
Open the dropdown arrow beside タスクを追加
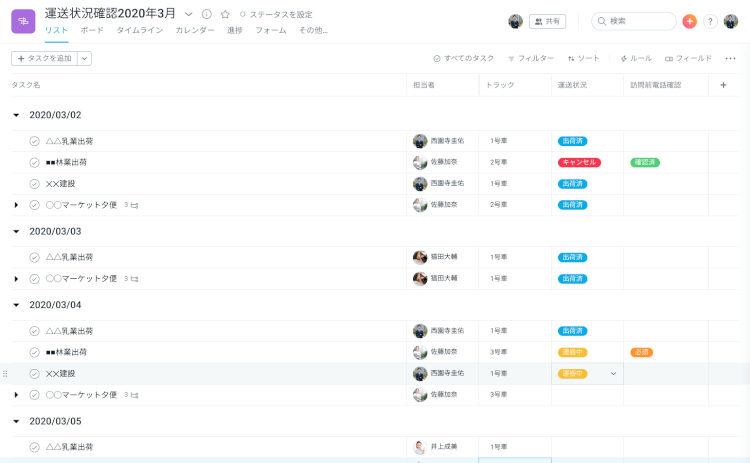point(84,58)
